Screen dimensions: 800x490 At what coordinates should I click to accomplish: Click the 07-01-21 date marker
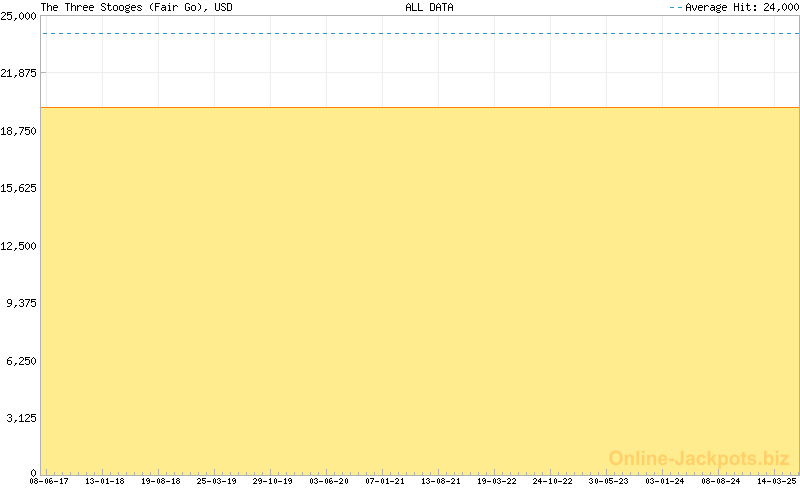pos(385,481)
